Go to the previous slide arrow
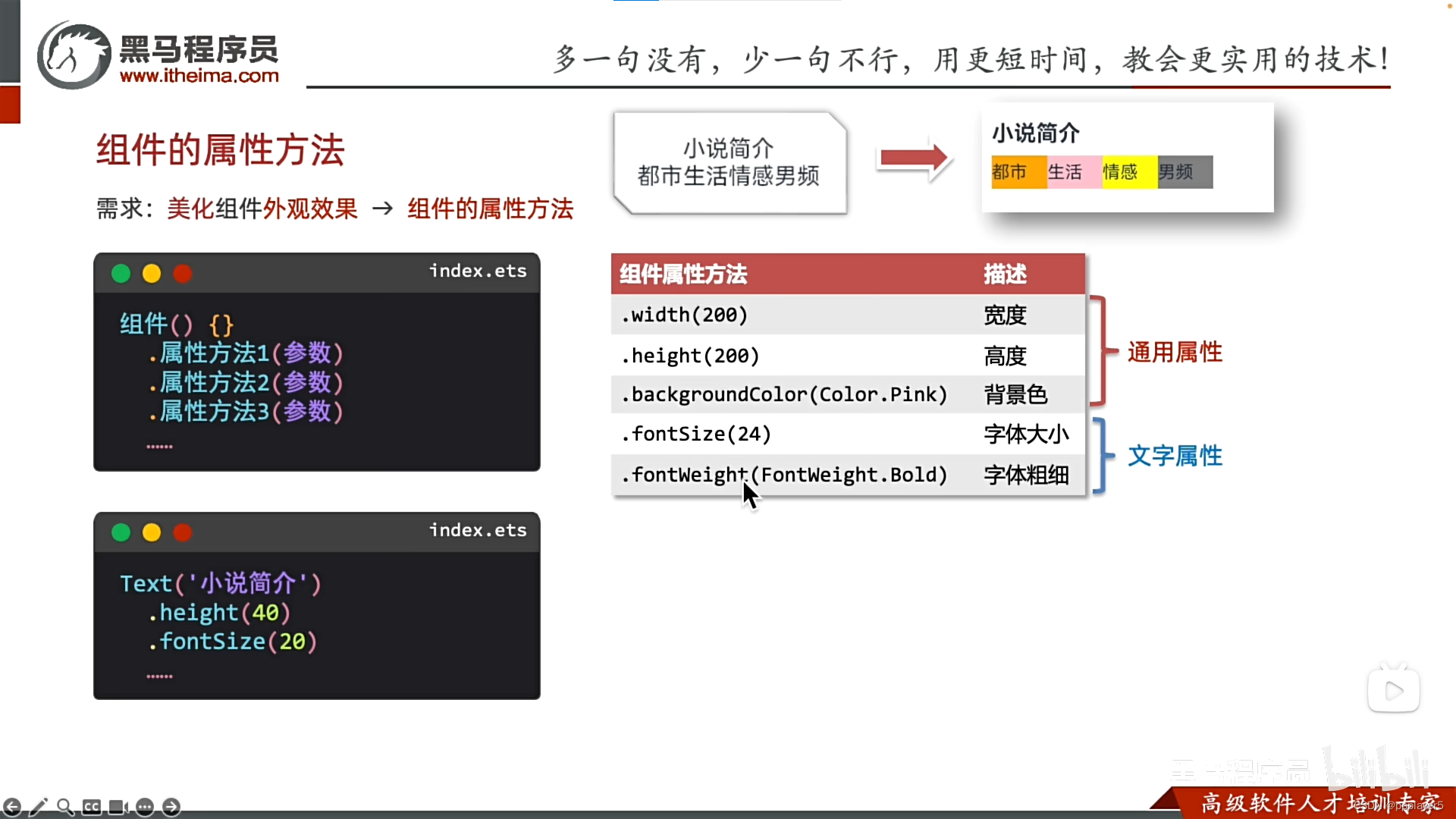This screenshot has height=819, width=1456. tap(12, 807)
